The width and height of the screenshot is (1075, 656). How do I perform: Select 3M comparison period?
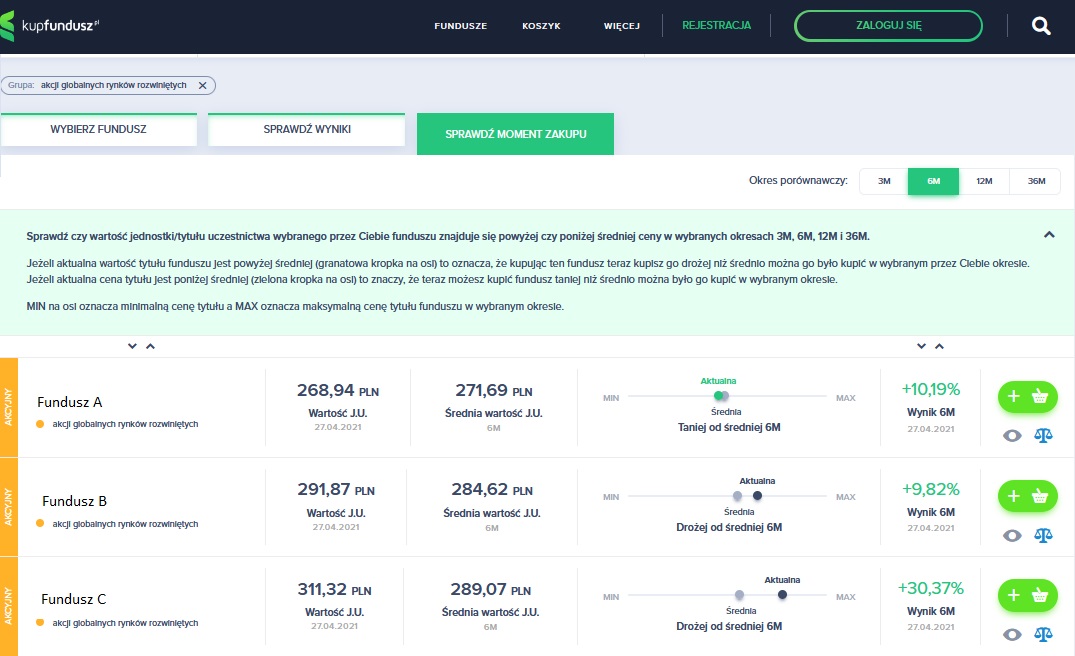[884, 182]
